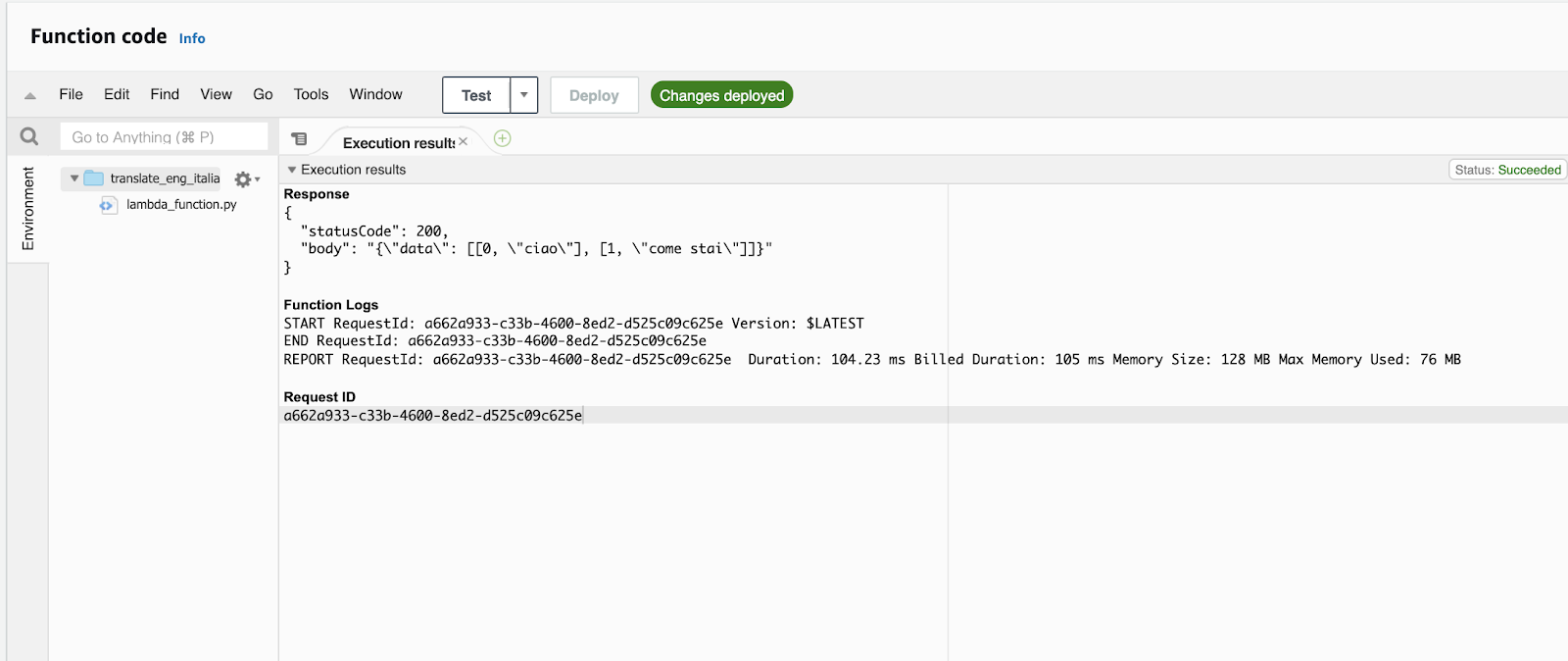The height and width of the screenshot is (661, 1568).
Task: Collapse the translate_eng_italia folder tree
Action: (x=74, y=178)
